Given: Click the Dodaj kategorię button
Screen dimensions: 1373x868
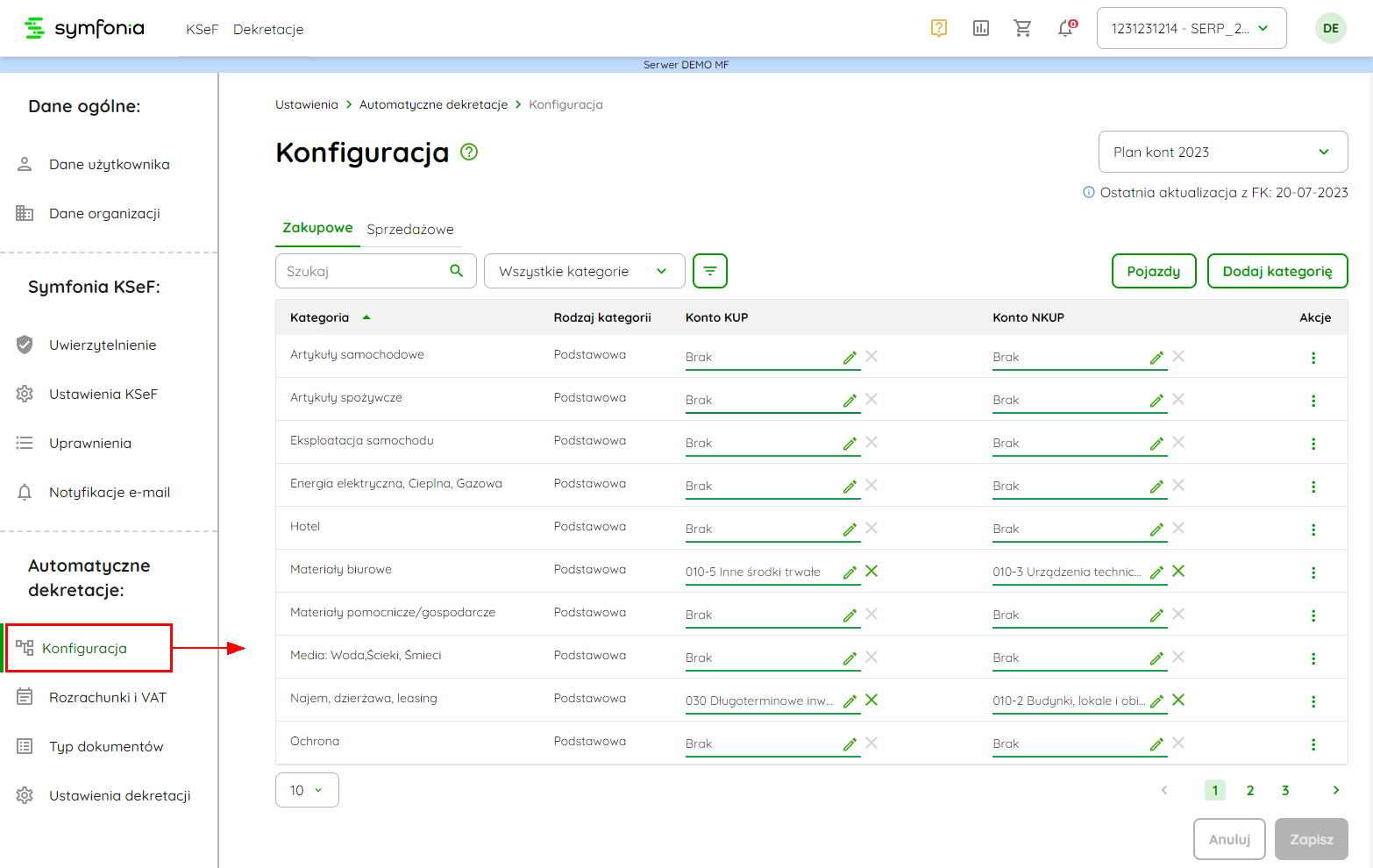Looking at the screenshot, I should click(1277, 271).
